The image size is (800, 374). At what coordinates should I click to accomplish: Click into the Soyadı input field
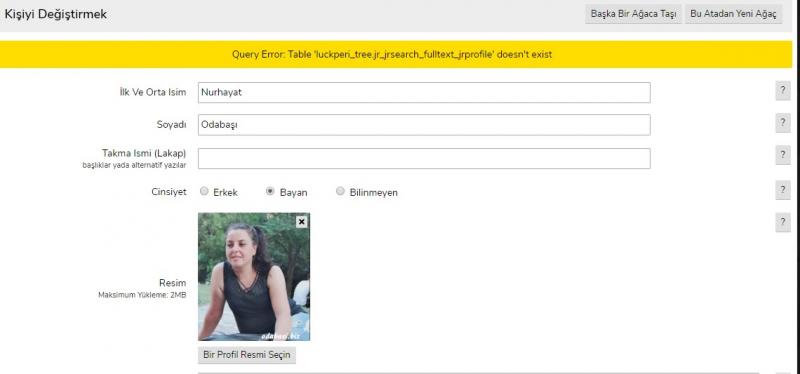pos(424,124)
